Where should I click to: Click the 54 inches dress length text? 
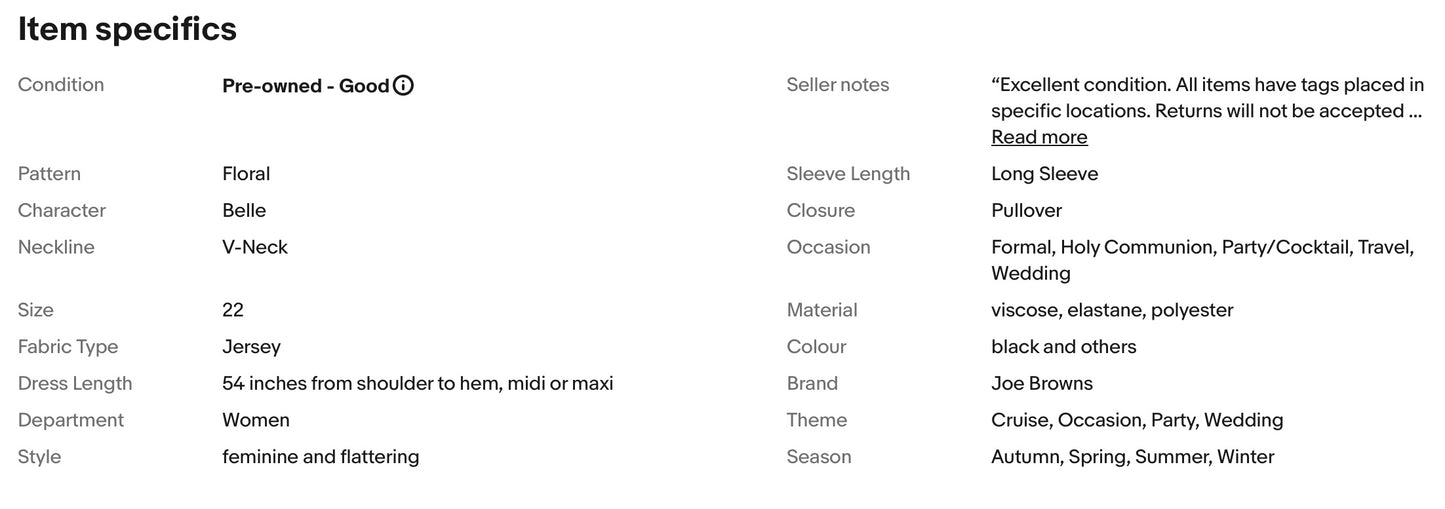click(417, 383)
